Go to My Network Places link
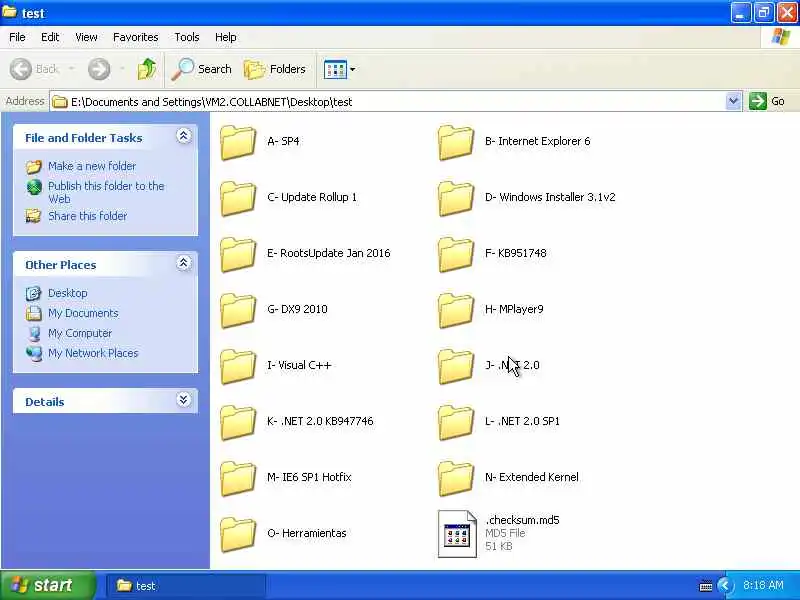 coord(93,353)
